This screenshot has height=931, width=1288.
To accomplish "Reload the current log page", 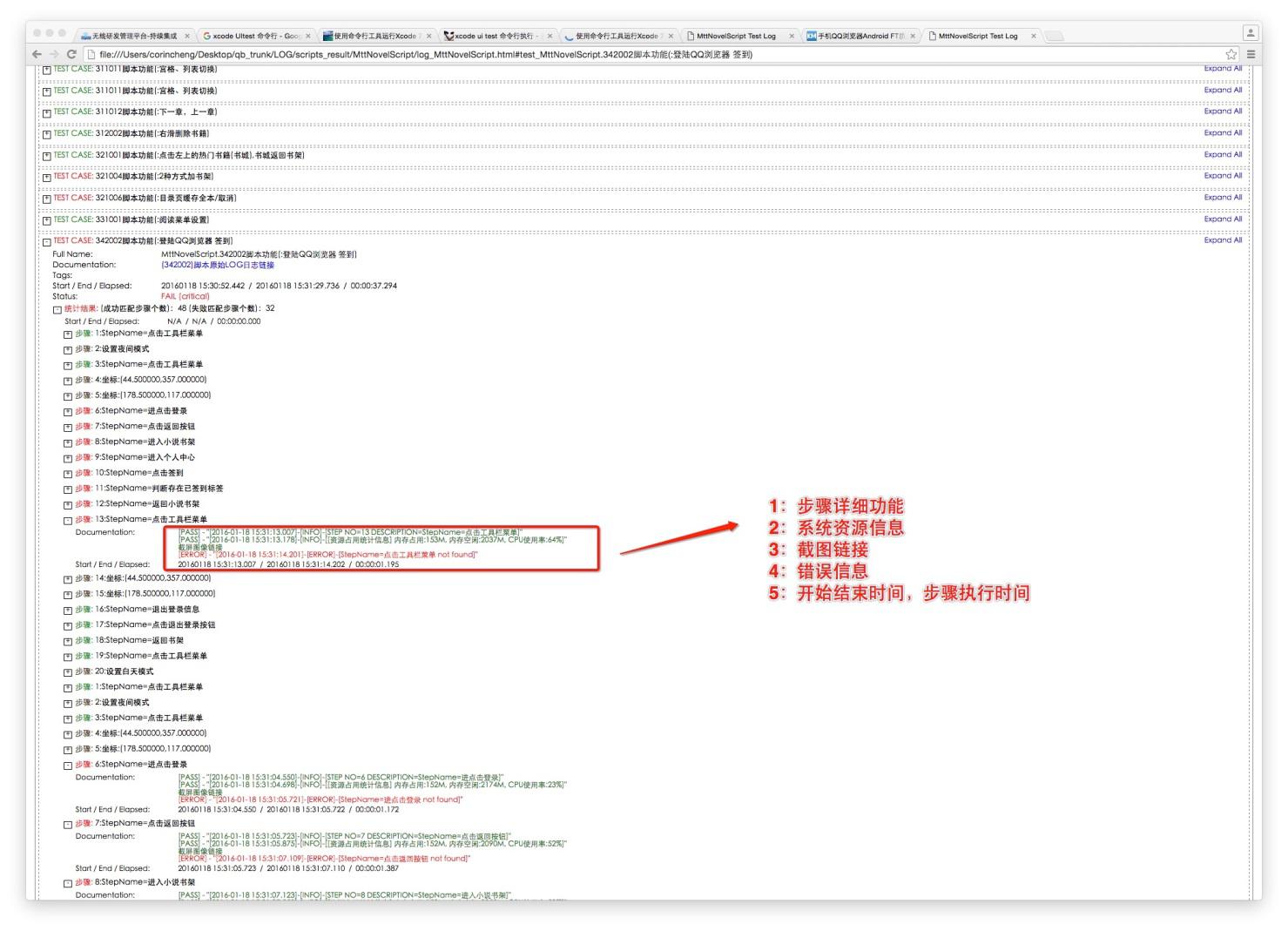I will point(71,54).
